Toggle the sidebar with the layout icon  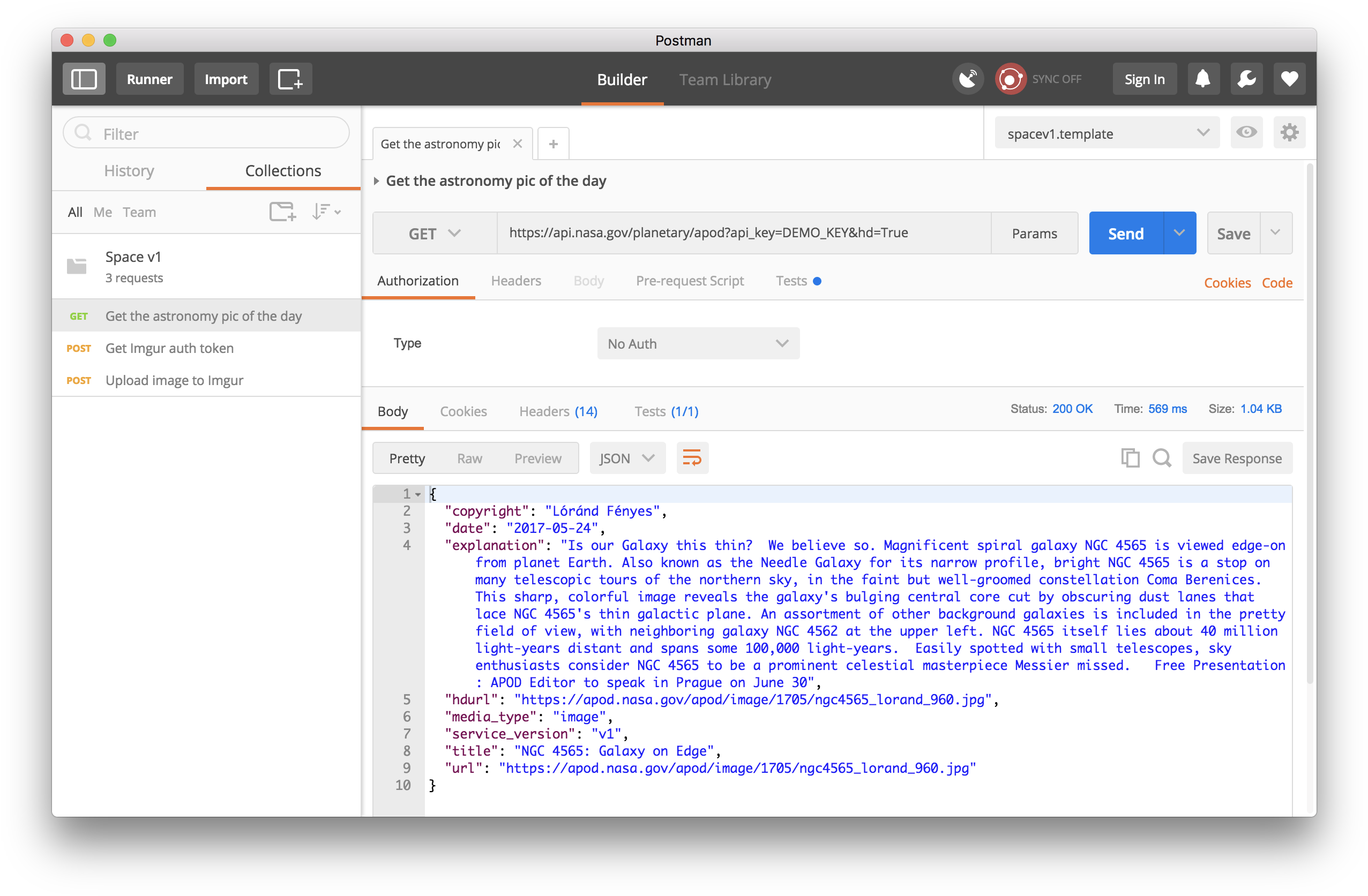(x=84, y=79)
